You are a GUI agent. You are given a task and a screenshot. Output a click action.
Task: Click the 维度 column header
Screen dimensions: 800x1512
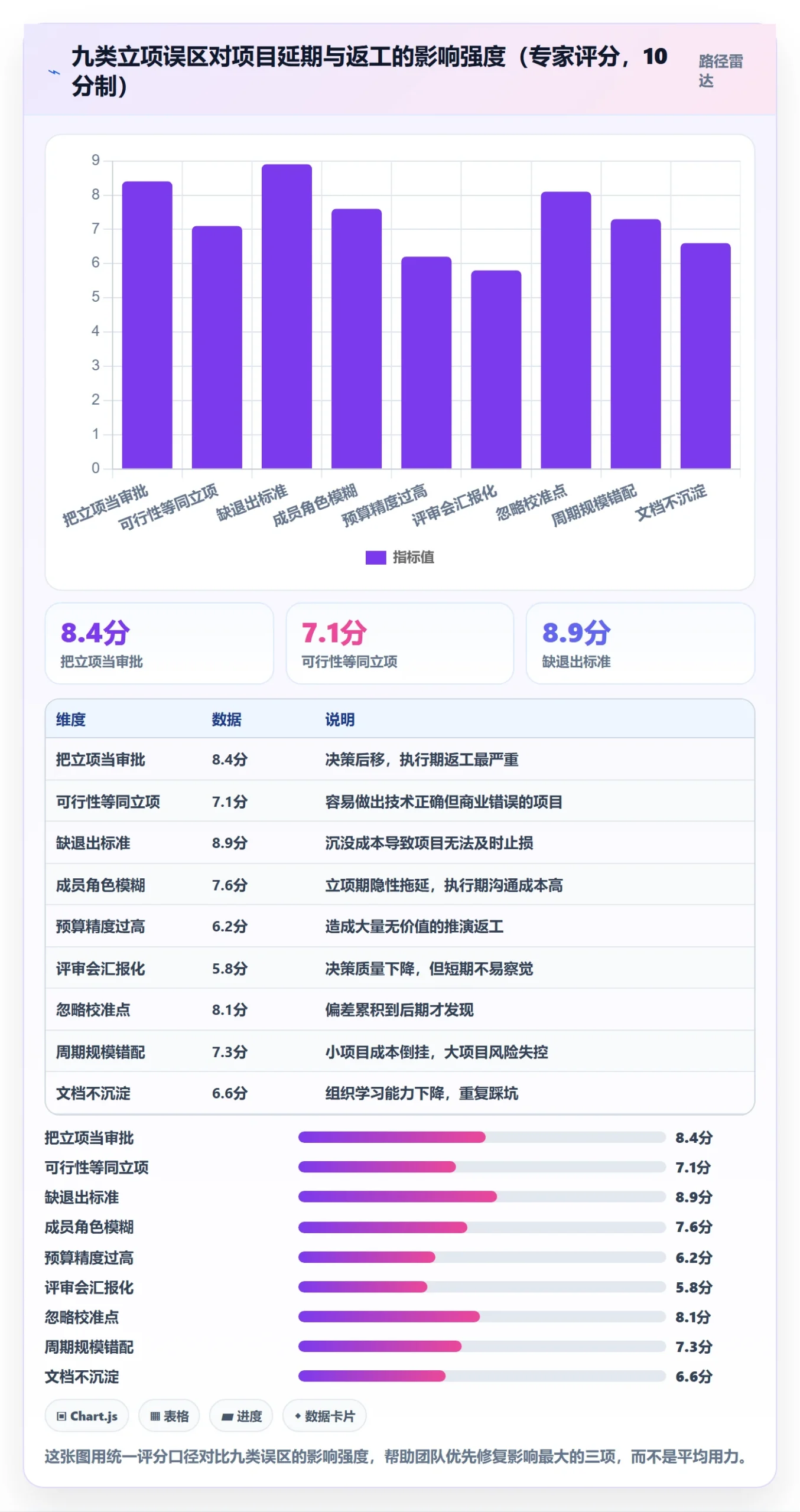click(71, 719)
